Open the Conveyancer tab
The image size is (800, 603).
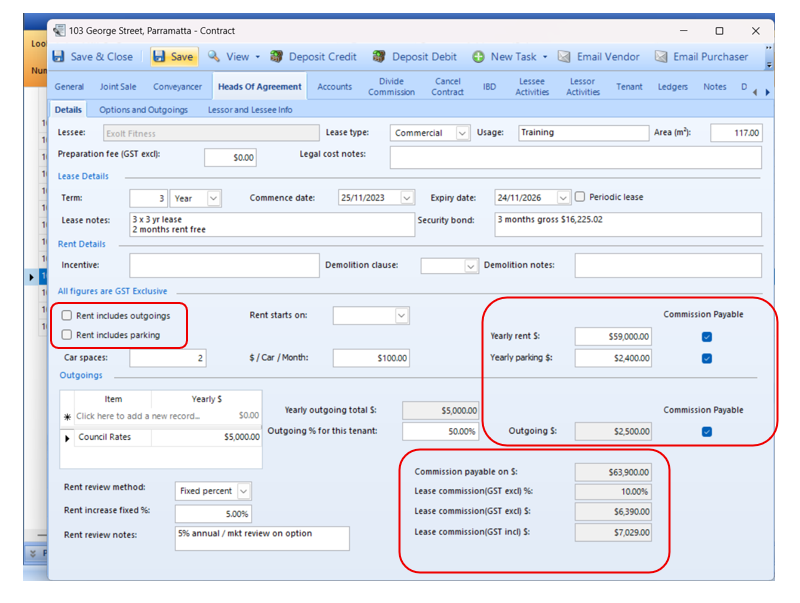click(178, 87)
